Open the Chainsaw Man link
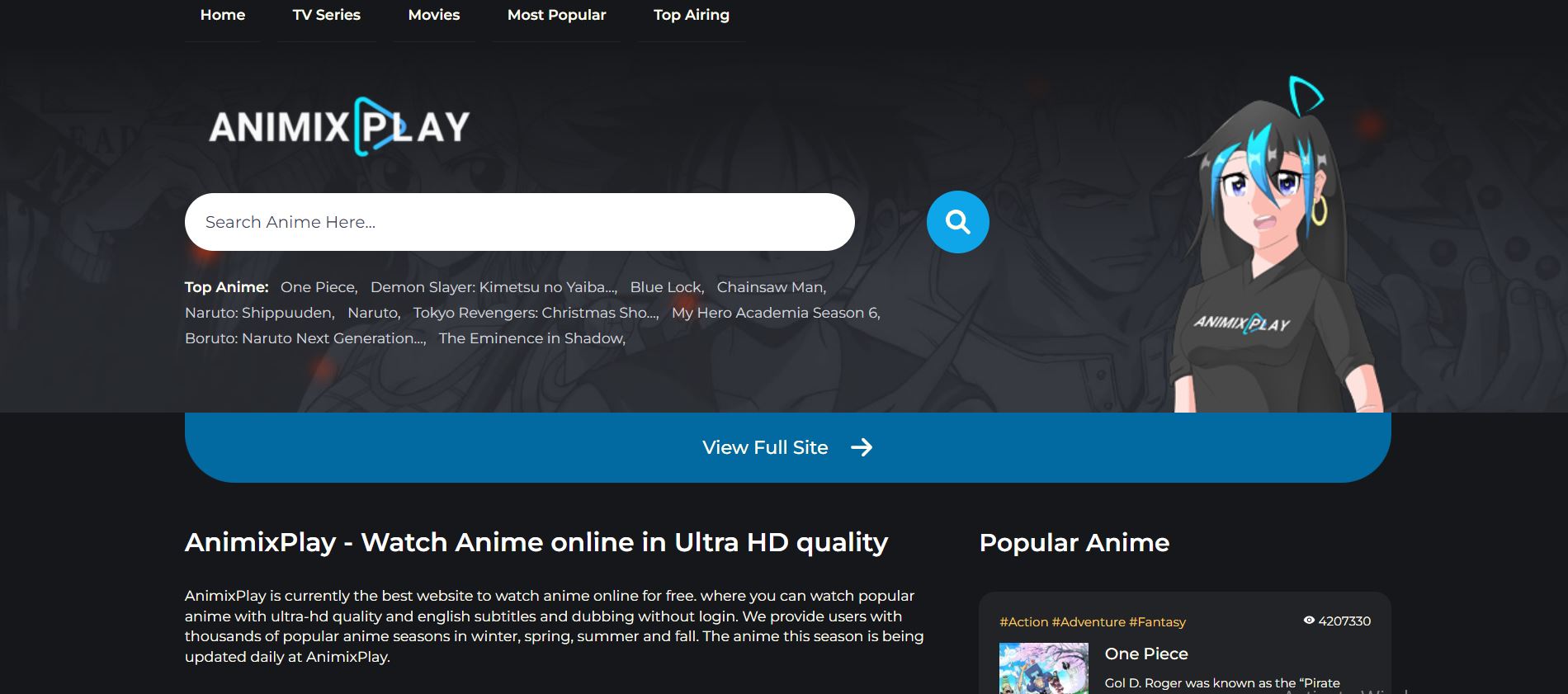 (x=771, y=287)
